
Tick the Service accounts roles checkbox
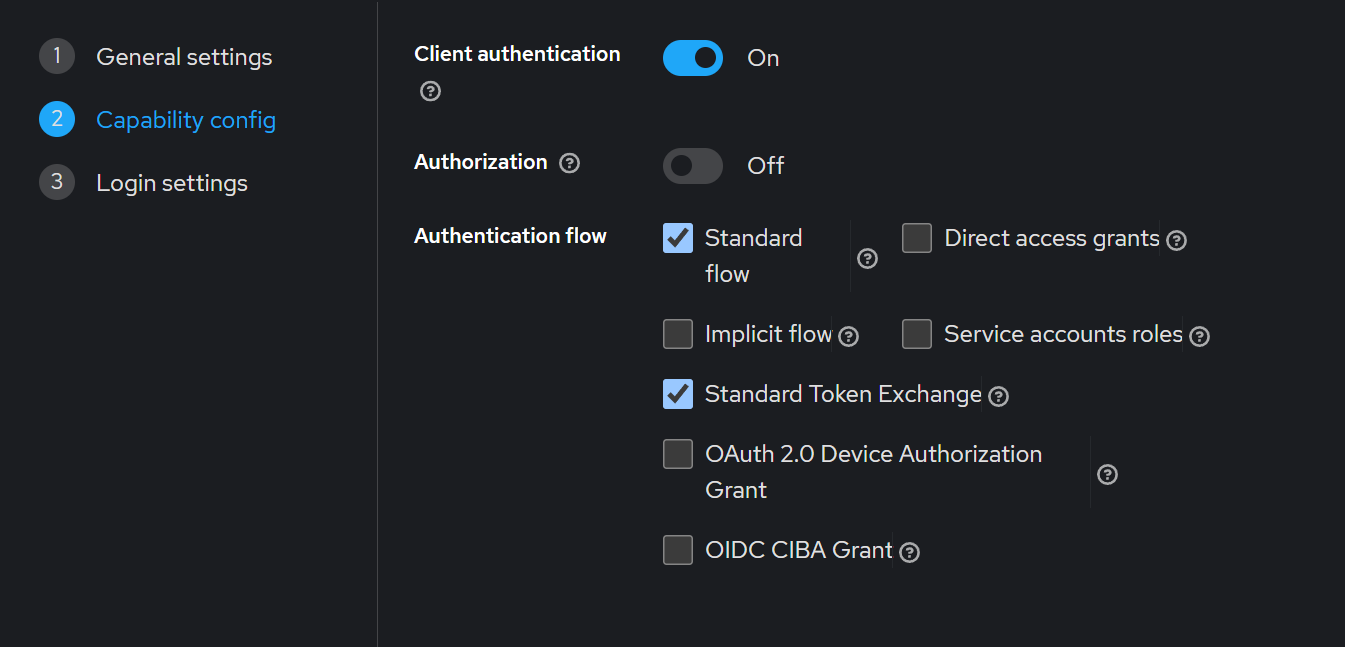coord(917,334)
